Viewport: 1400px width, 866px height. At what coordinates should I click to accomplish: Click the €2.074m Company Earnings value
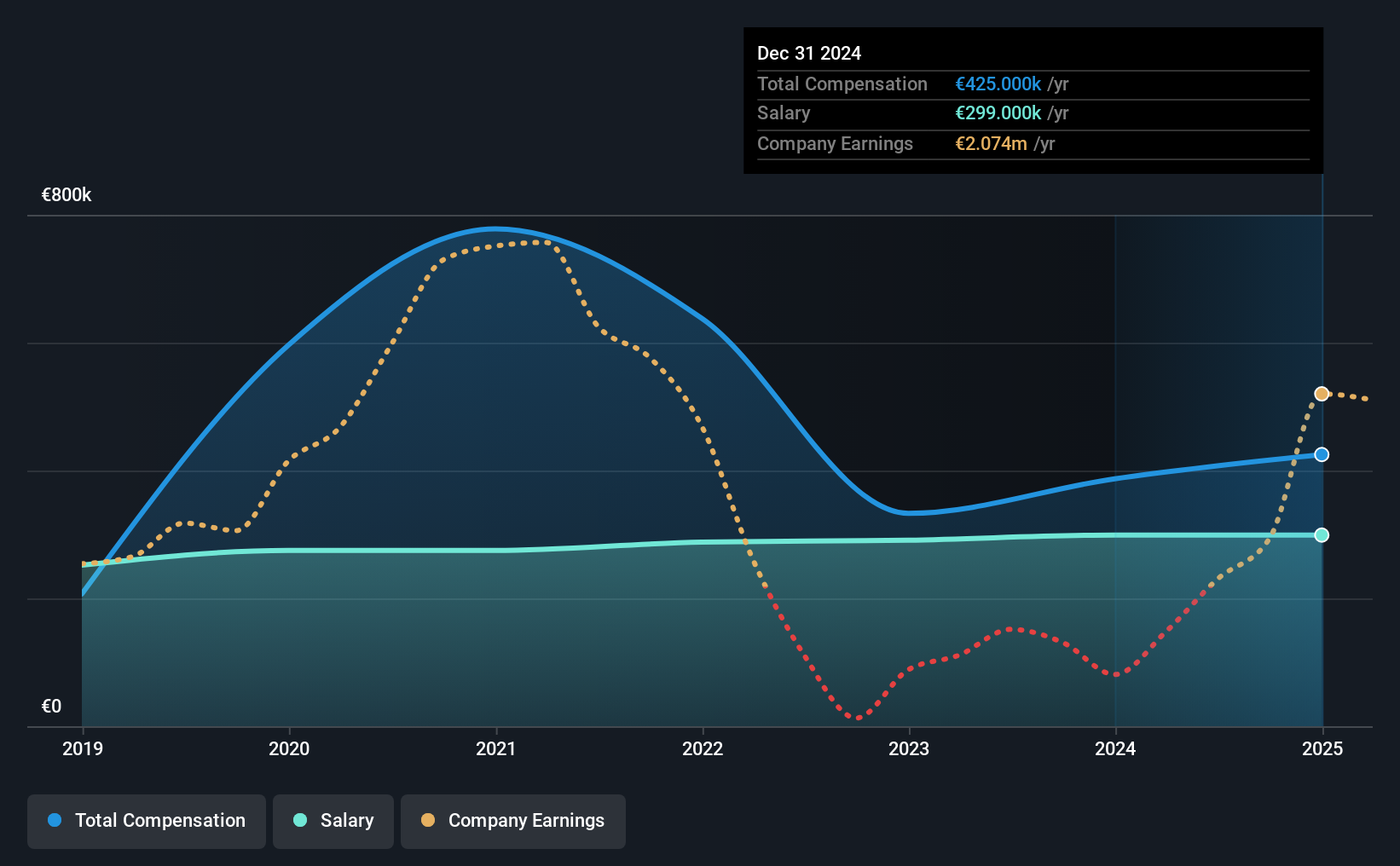coord(991,143)
